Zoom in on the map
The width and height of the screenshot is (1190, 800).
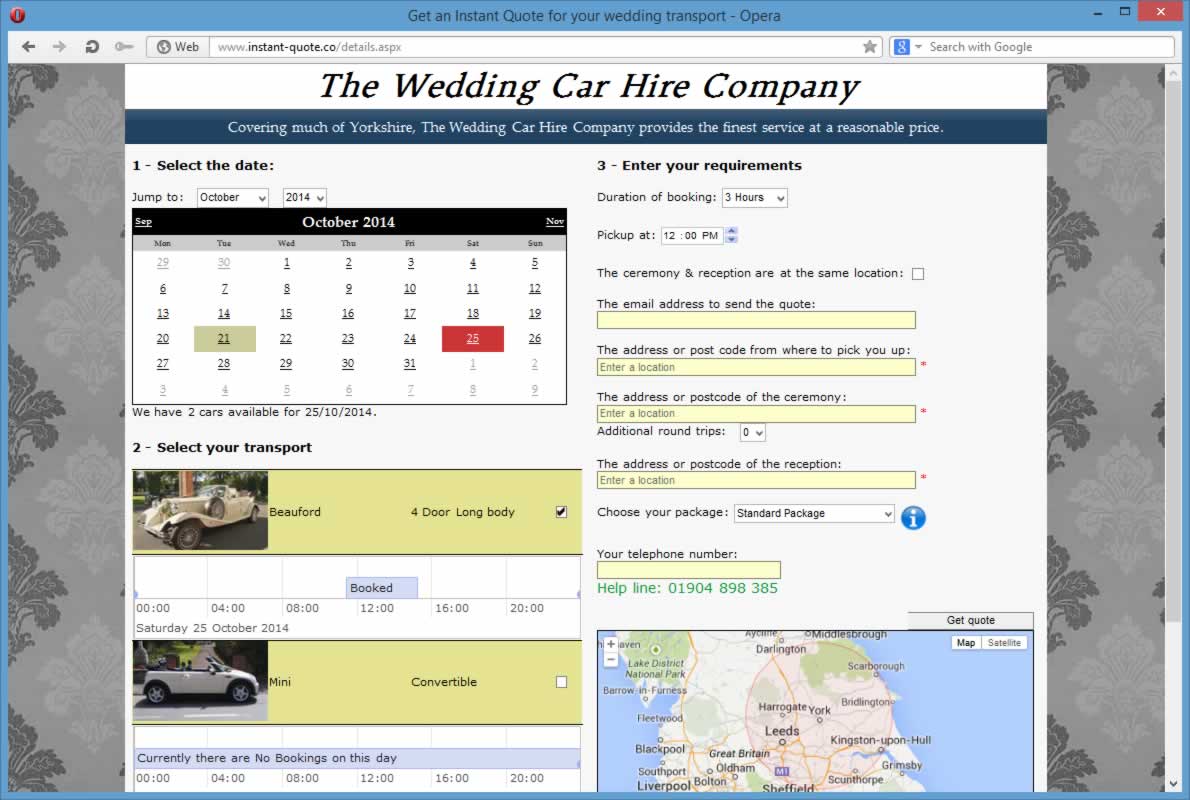[x=611, y=645]
